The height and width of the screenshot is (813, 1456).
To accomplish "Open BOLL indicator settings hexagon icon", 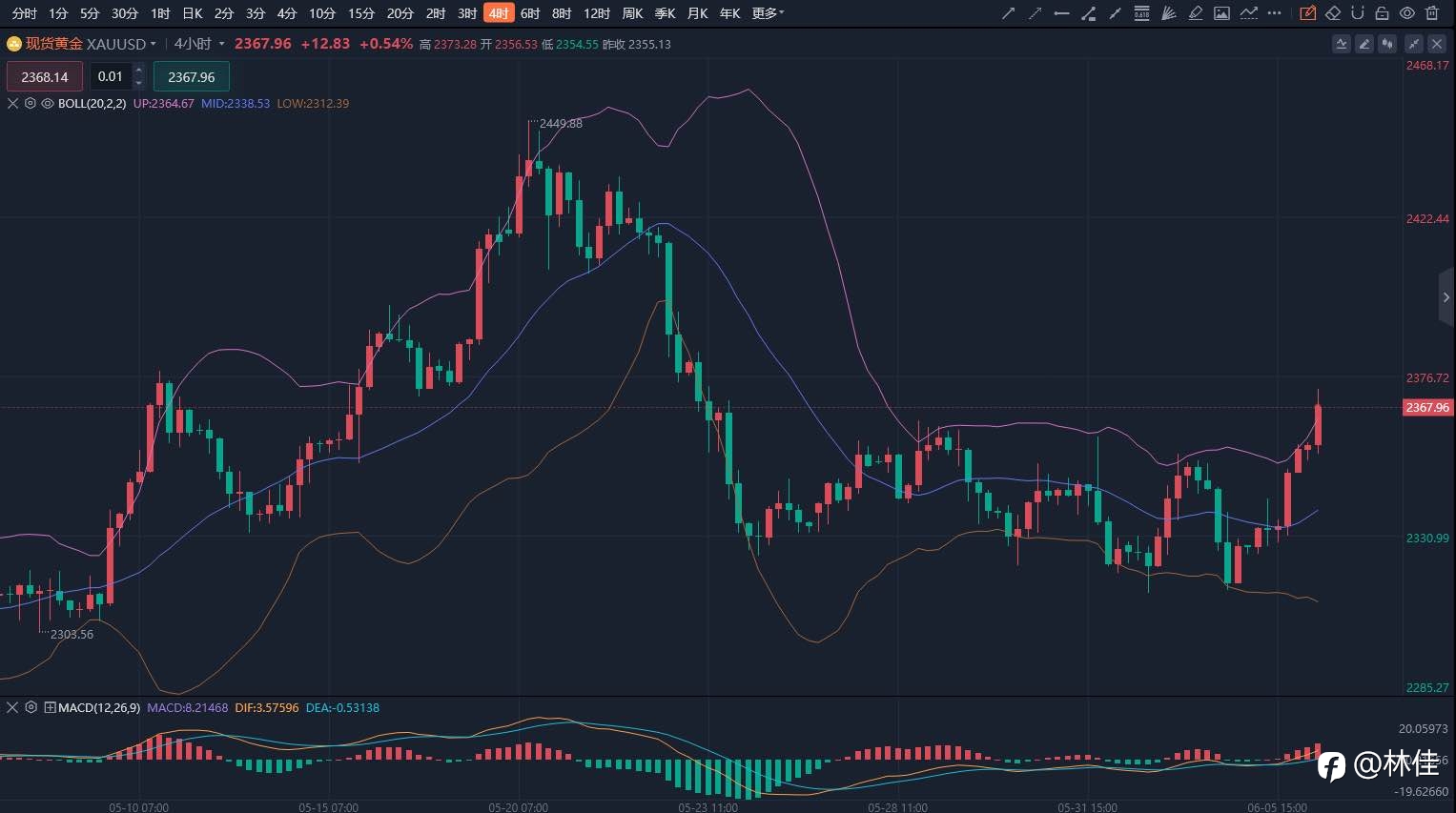I will pos(31,103).
